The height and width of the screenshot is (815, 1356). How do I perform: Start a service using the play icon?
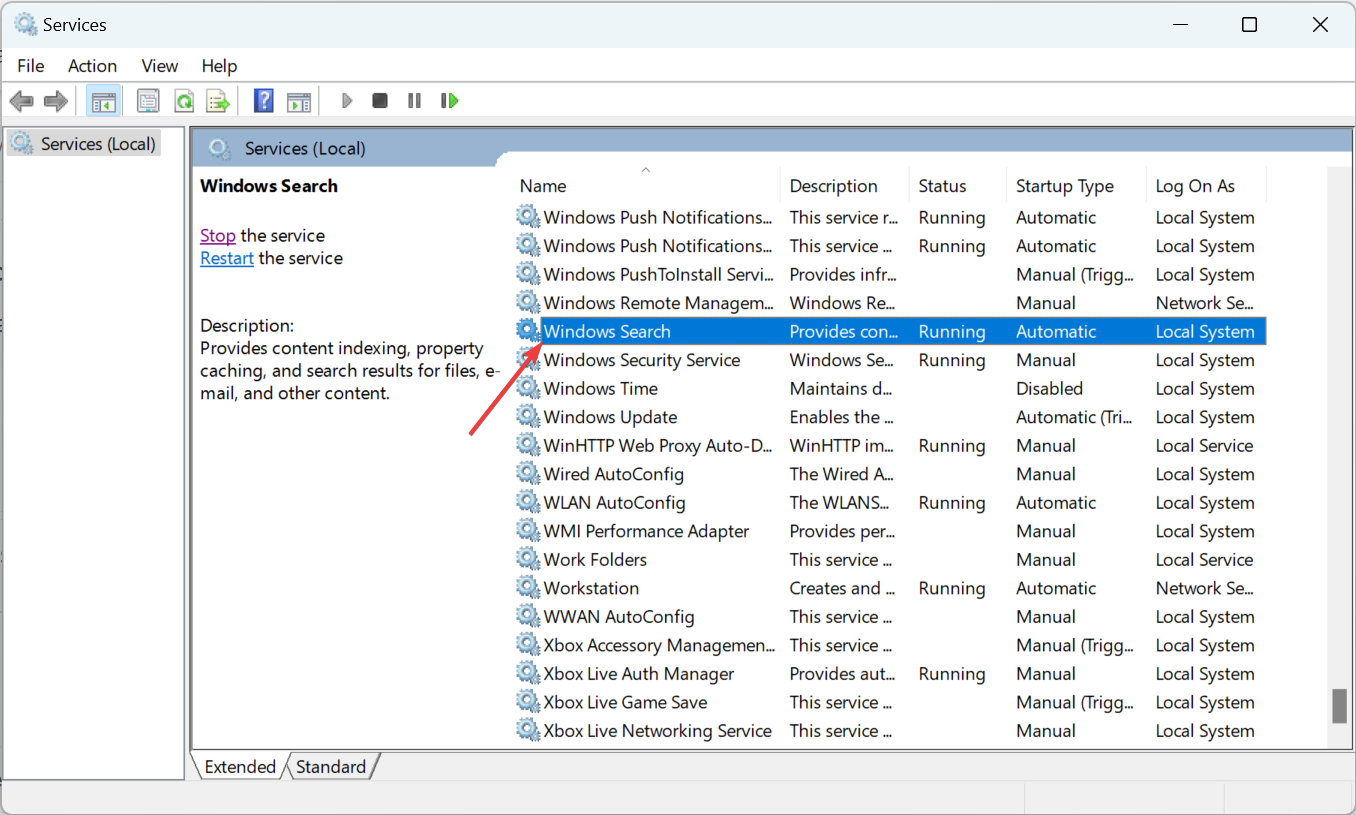tap(347, 100)
